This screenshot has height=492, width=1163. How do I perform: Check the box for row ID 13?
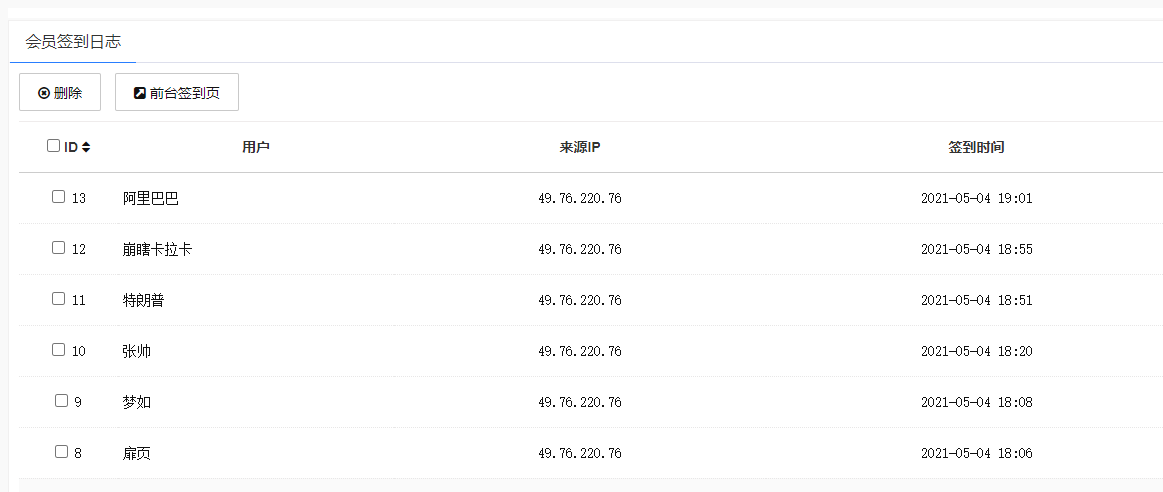58,197
